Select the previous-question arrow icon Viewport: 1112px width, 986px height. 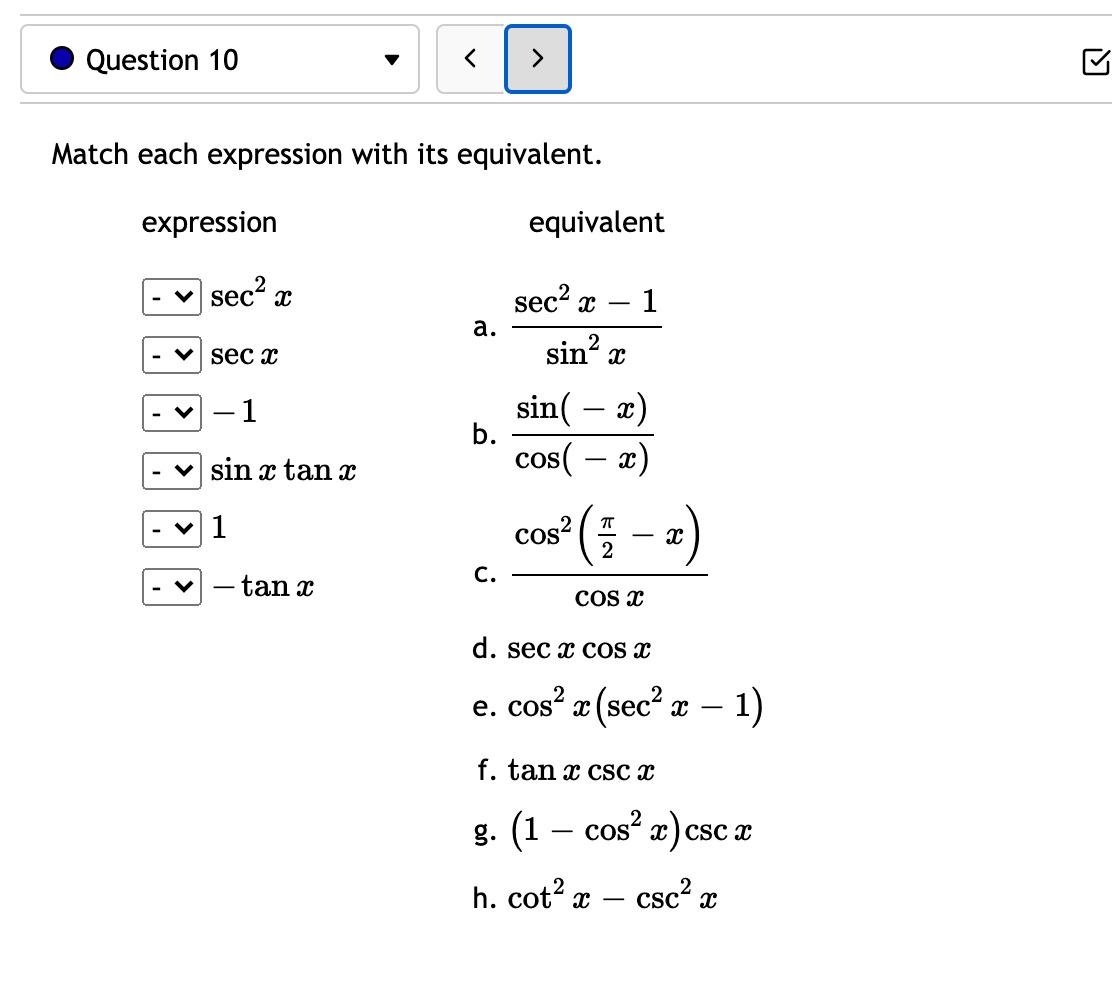coord(470,59)
